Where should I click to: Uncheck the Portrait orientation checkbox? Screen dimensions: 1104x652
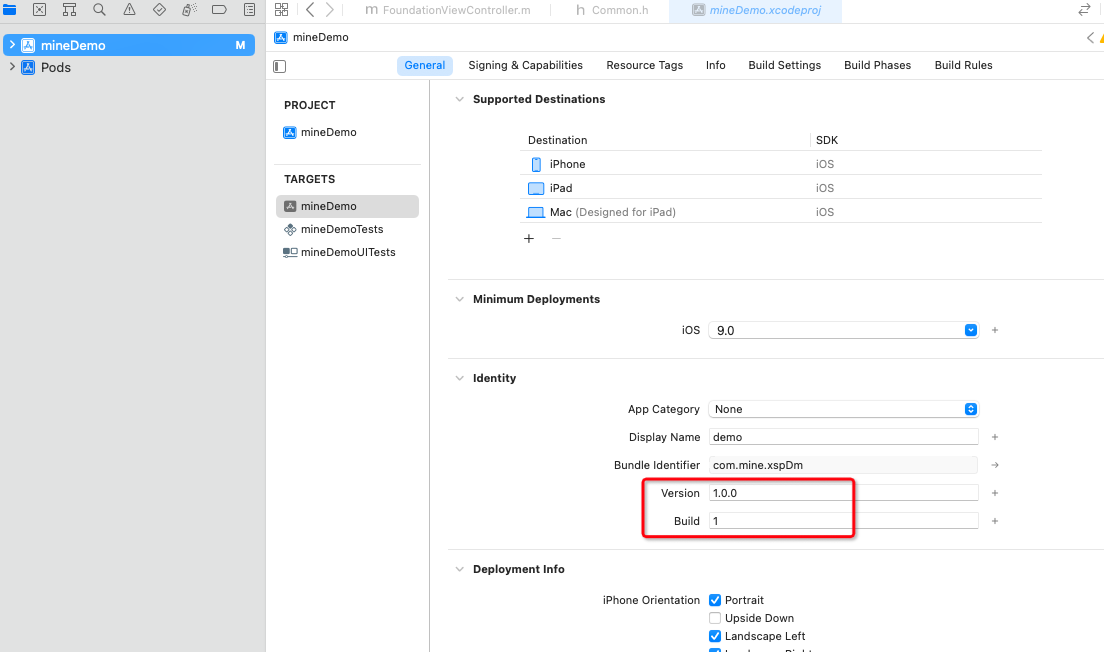pos(715,600)
